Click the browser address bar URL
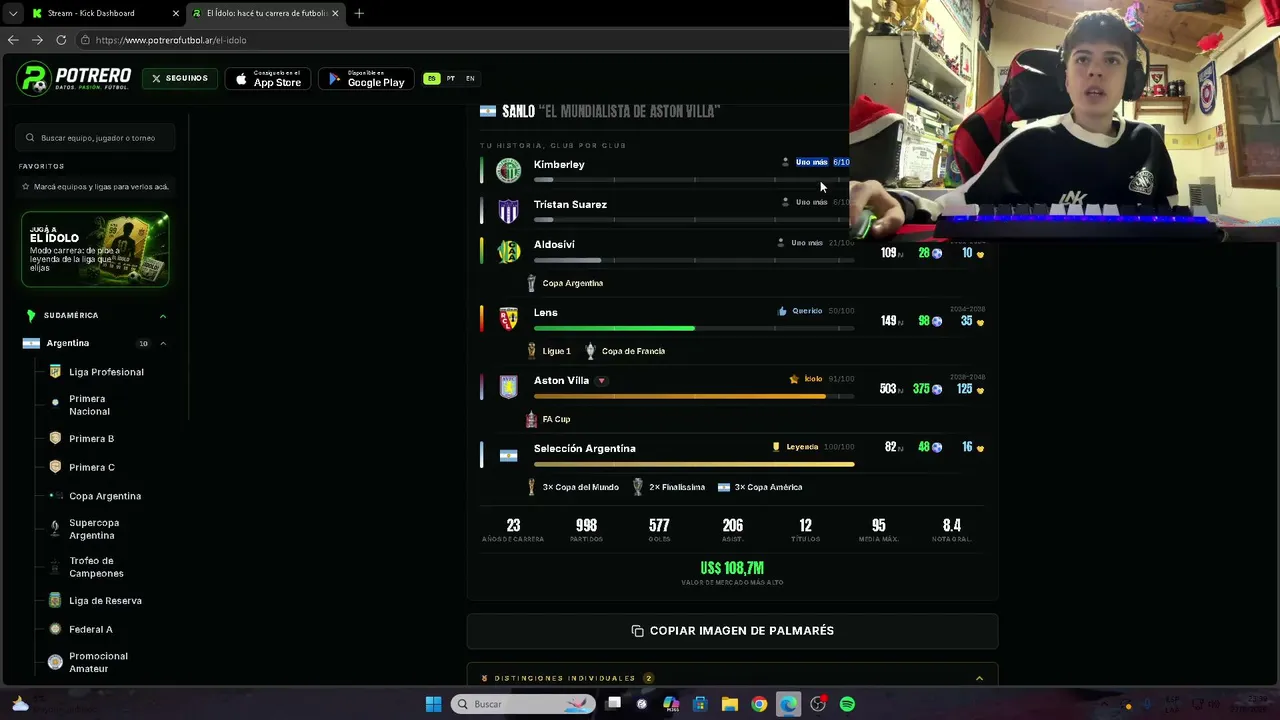Screen dimensions: 1280x720 tap(171, 40)
